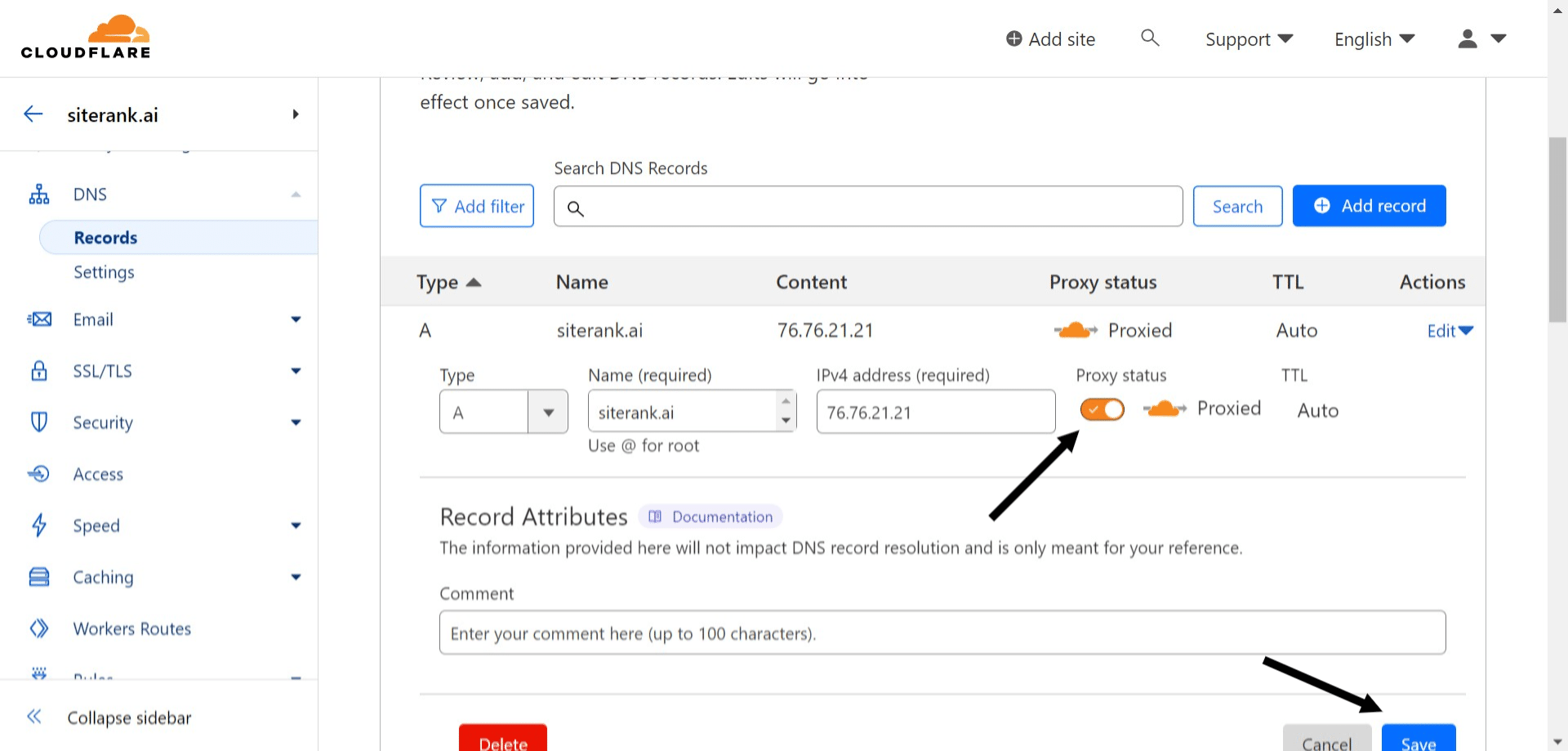Open the search magnifier in the top bar

[1150, 38]
